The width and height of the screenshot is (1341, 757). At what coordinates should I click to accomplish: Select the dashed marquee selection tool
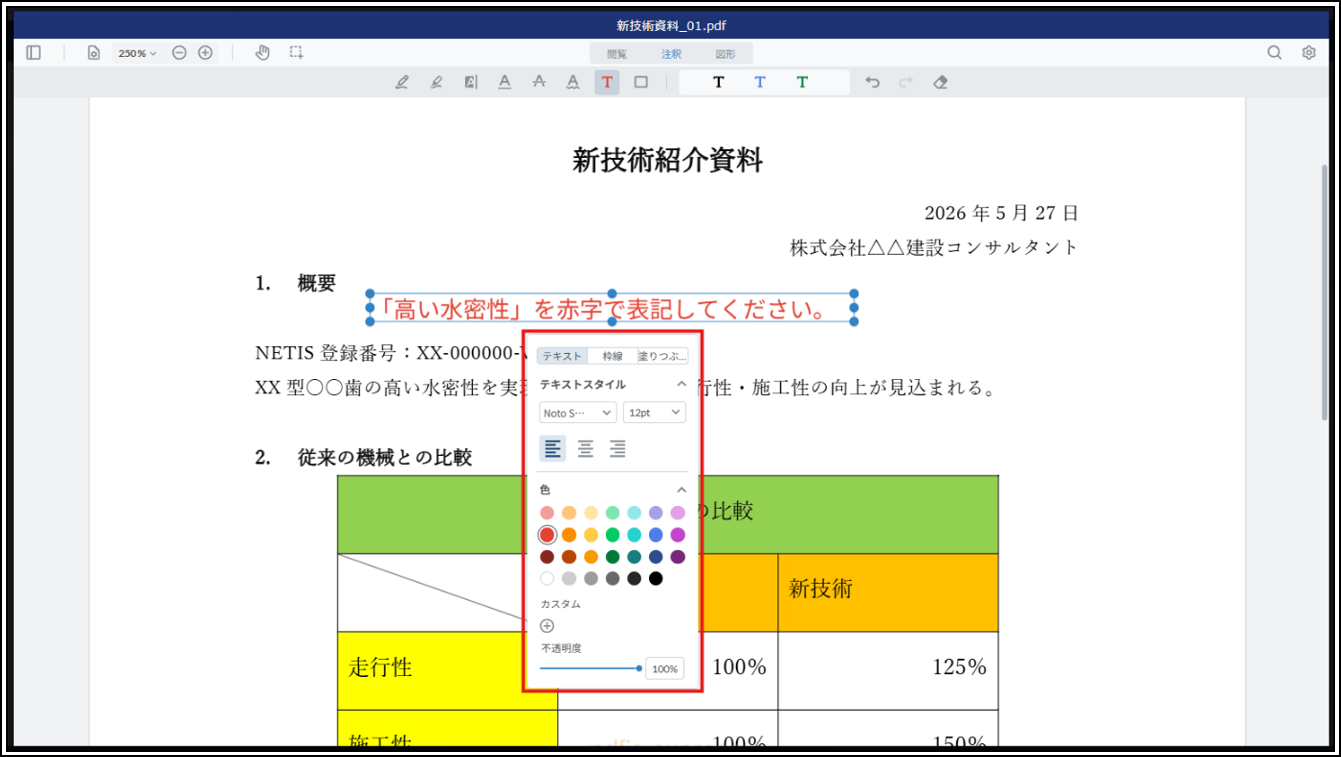pos(297,53)
